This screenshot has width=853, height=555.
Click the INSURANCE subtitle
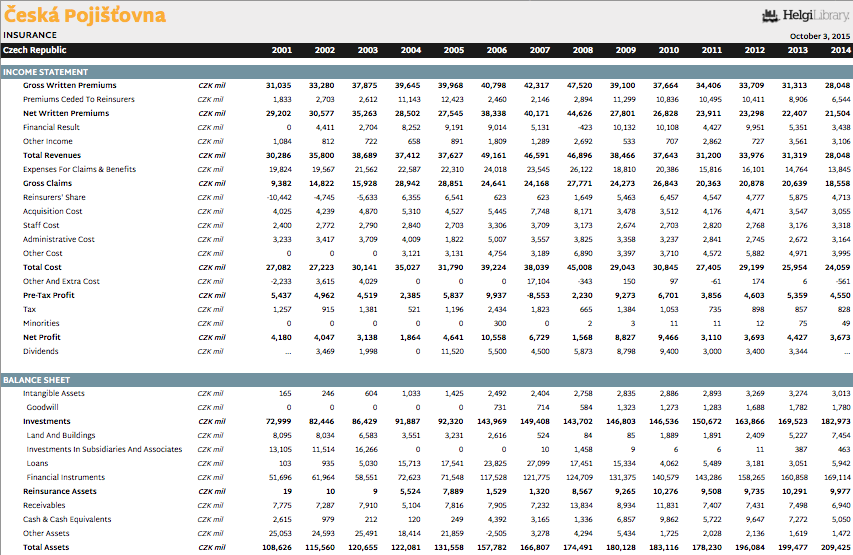(30, 35)
